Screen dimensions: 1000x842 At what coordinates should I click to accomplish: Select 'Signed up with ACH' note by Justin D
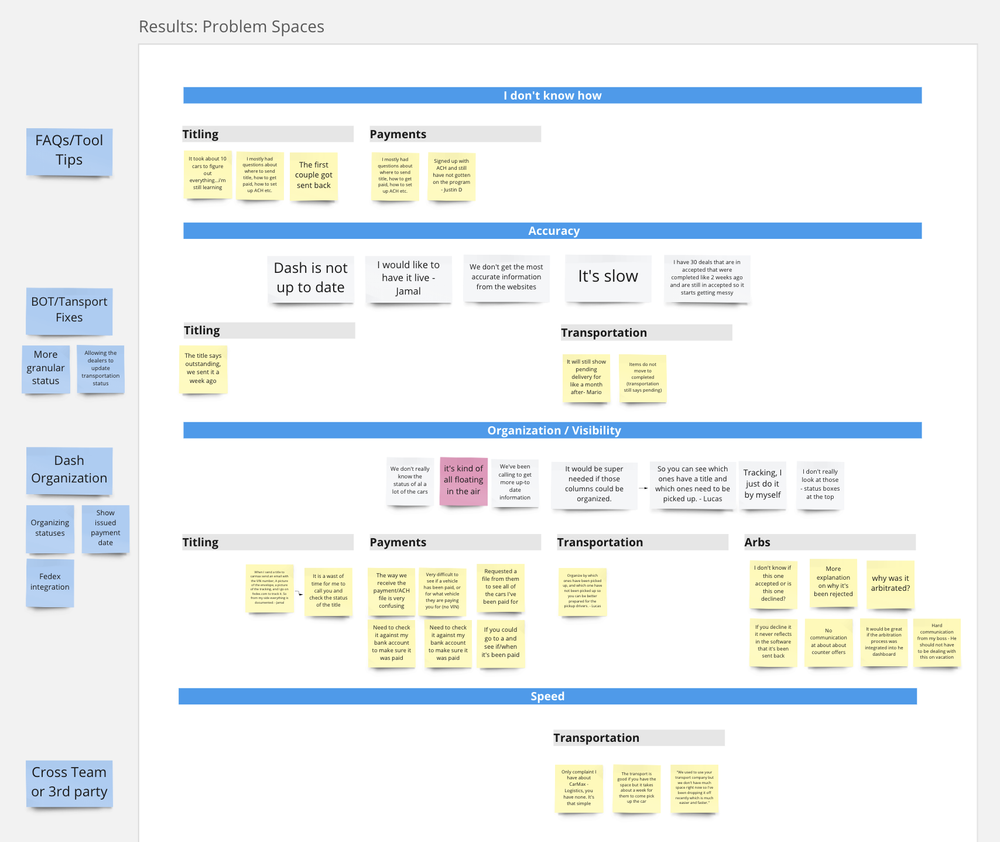pyautogui.click(x=452, y=176)
